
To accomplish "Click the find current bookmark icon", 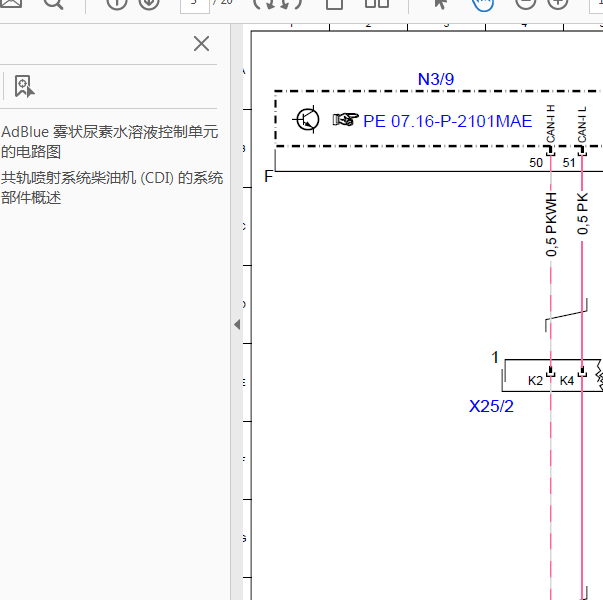I will (24, 86).
